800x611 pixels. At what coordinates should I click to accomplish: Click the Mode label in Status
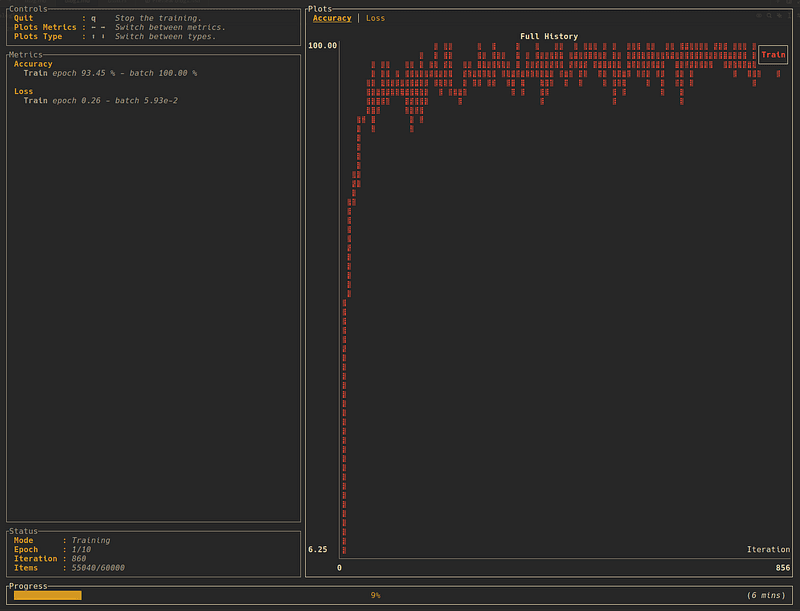pos(23,541)
